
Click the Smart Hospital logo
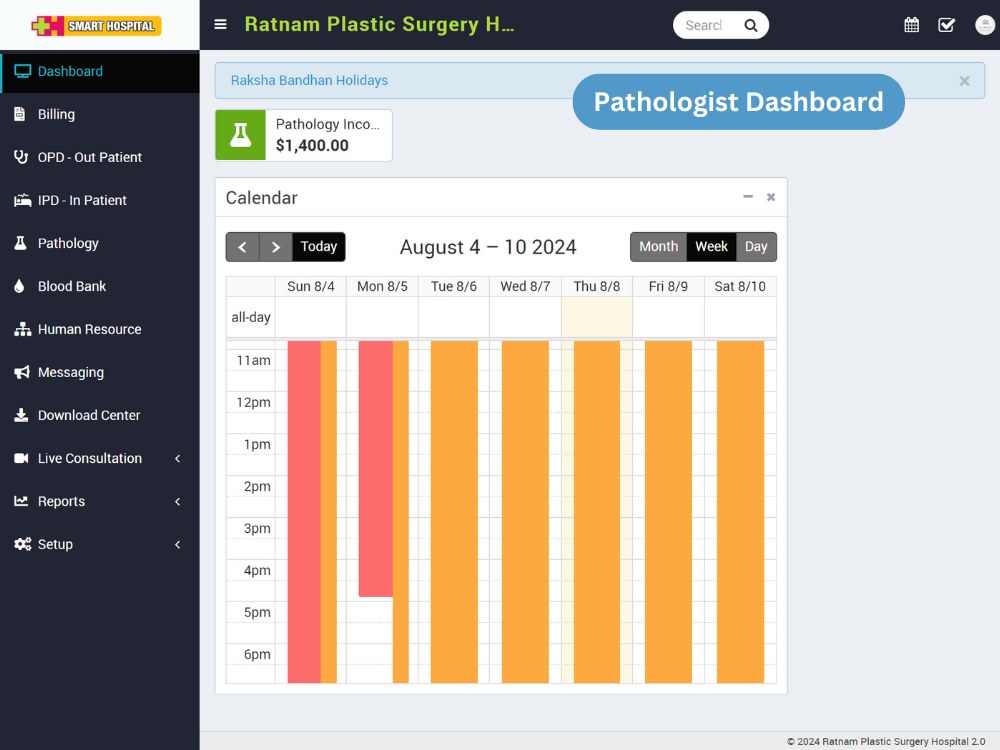96,26
